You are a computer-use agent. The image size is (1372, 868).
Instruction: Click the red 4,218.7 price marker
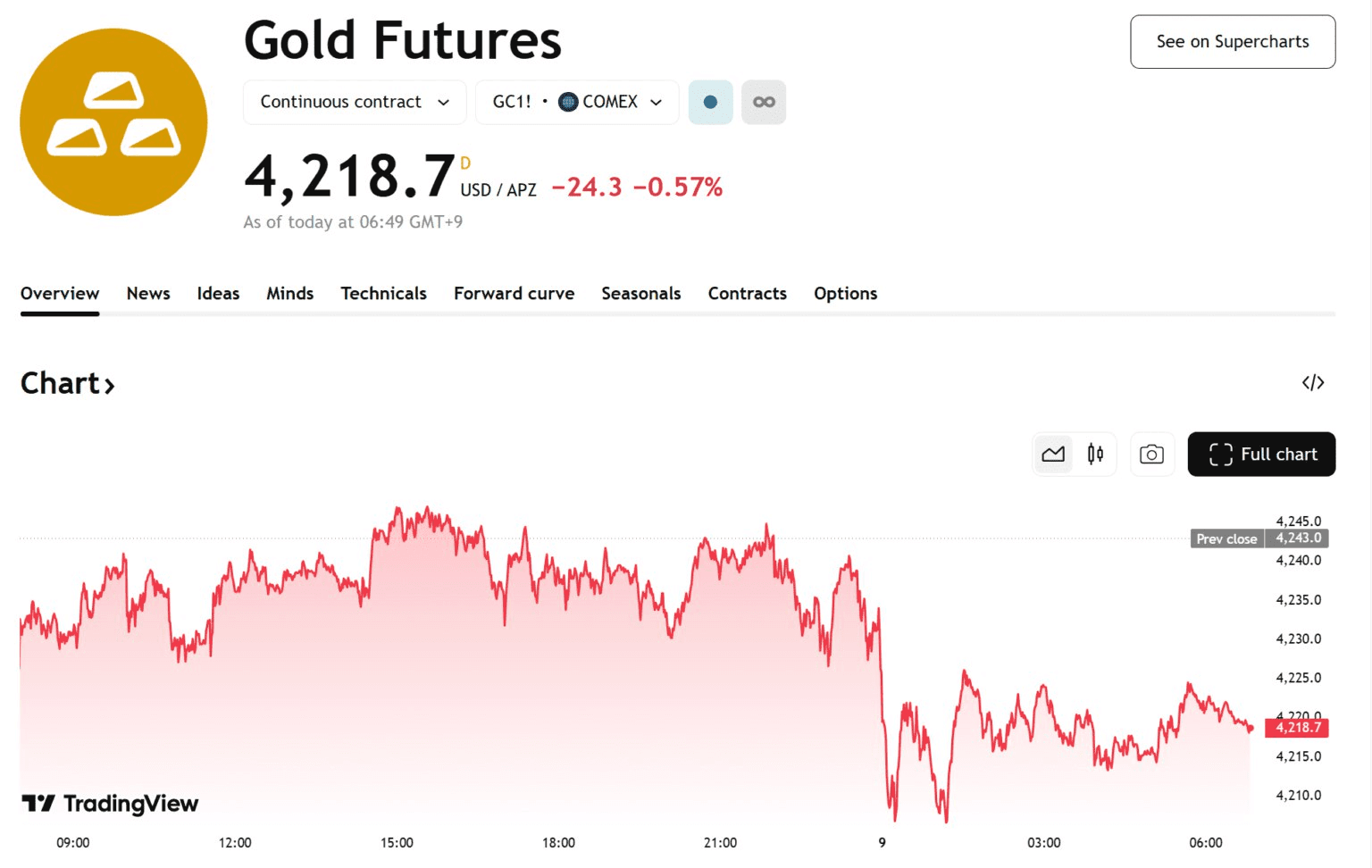click(1297, 728)
